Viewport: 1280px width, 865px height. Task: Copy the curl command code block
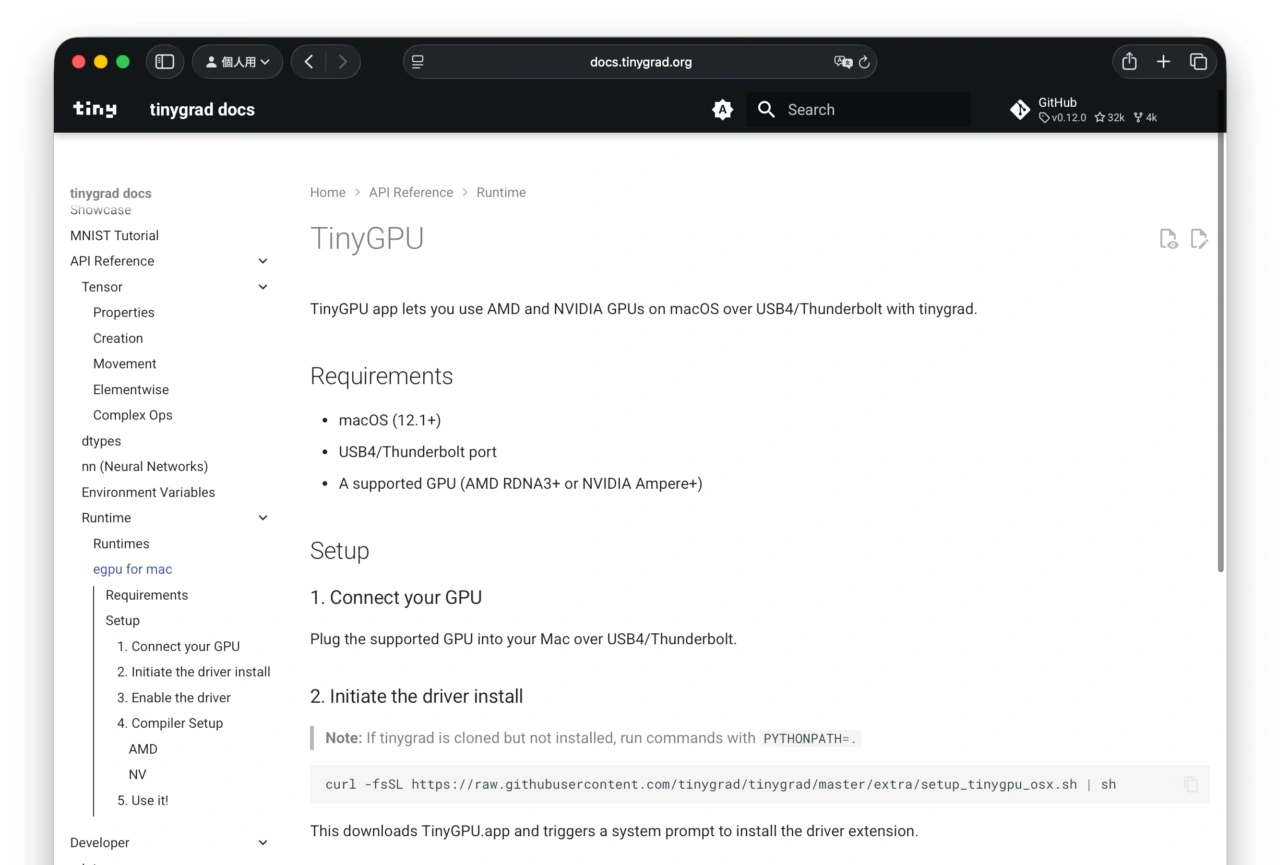click(x=1190, y=785)
